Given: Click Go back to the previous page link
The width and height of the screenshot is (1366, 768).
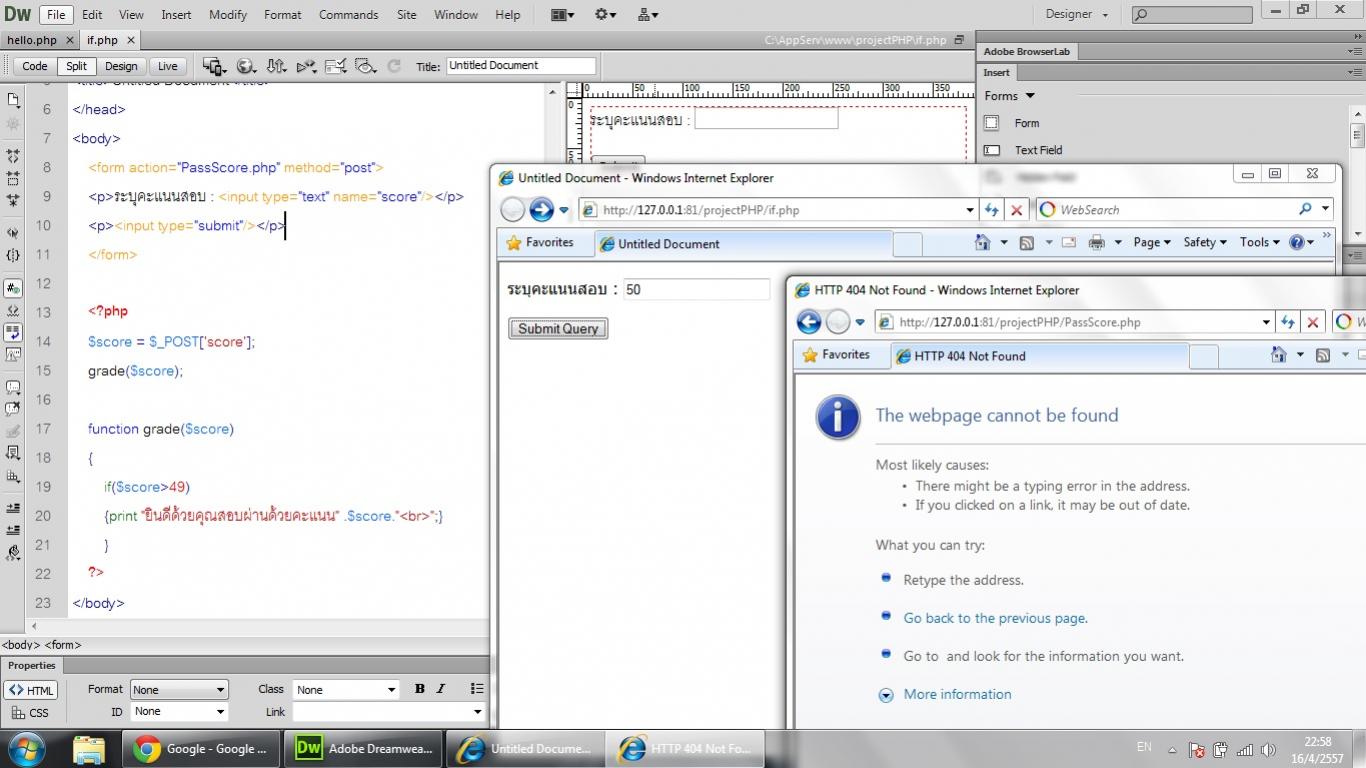Looking at the screenshot, I should tap(995, 618).
